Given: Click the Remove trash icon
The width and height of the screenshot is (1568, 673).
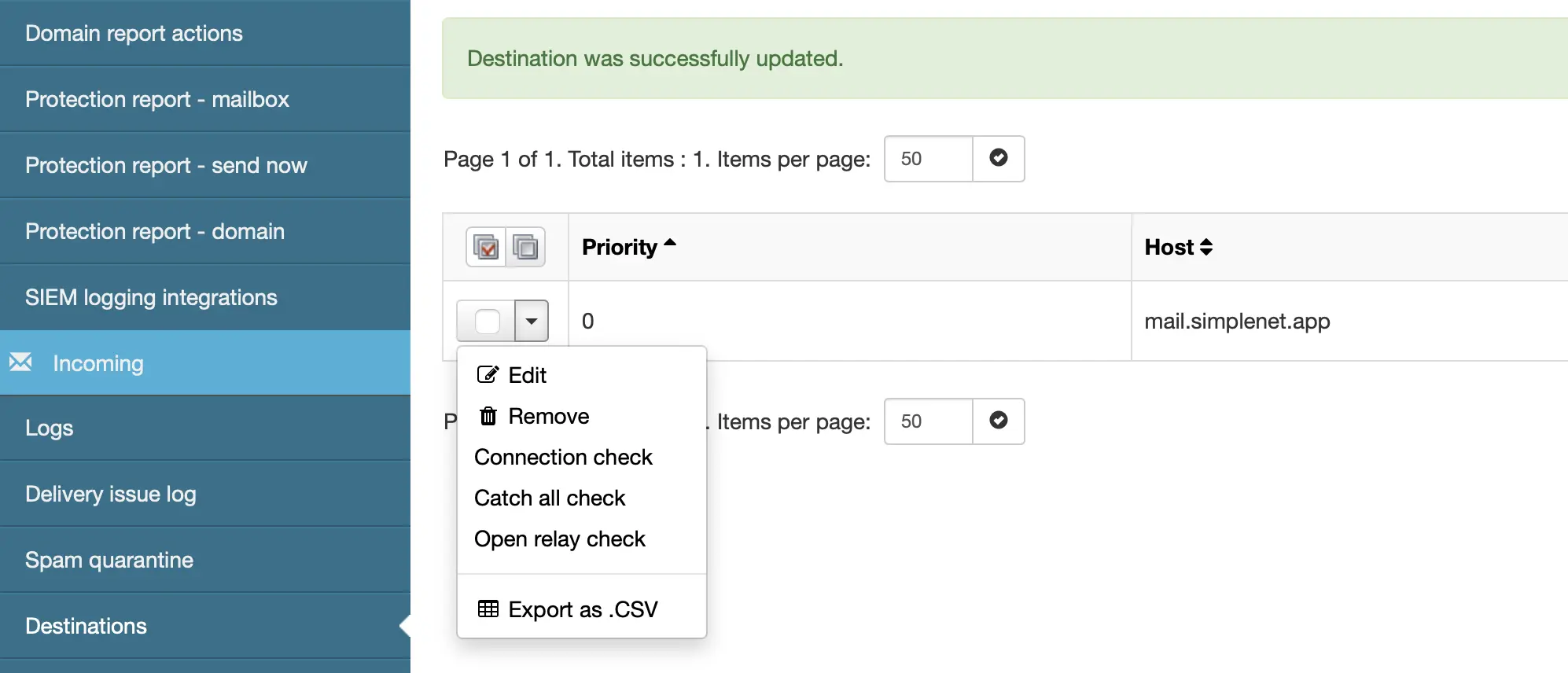Looking at the screenshot, I should [488, 416].
